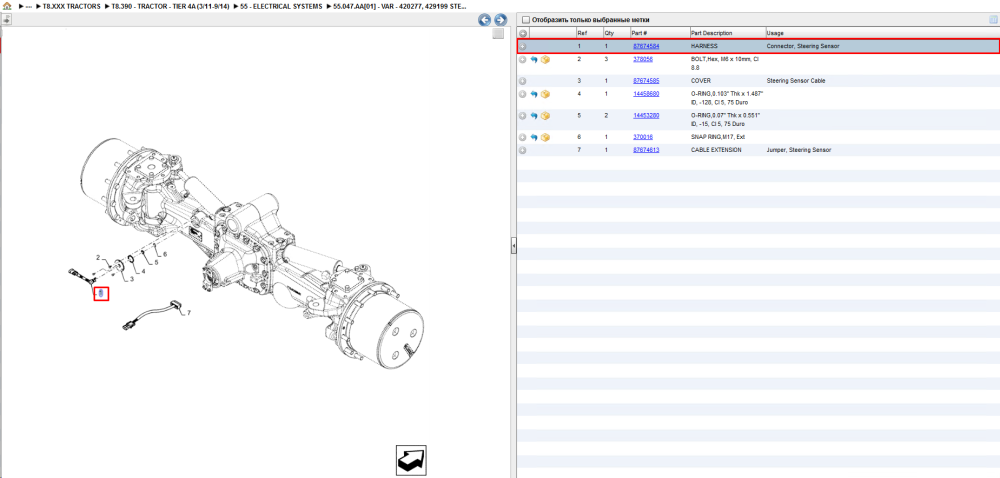Click the plus icon on the SNAP RING row
The width and height of the screenshot is (1000, 478).
point(522,137)
